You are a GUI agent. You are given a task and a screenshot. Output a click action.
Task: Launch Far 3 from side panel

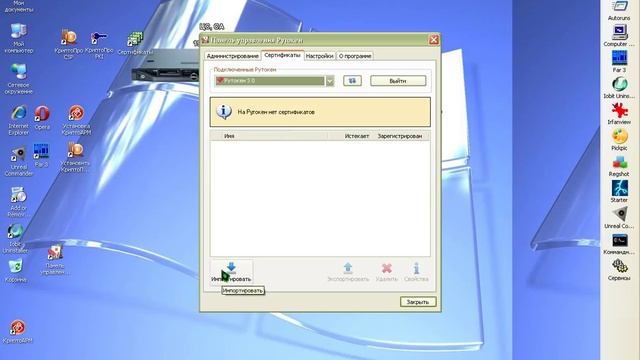(x=619, y=62)
